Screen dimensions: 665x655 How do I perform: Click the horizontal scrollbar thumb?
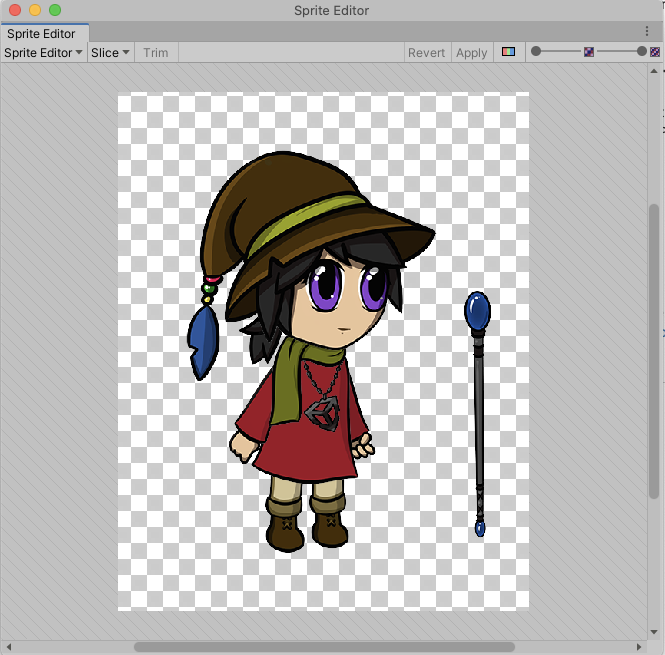pyautogui.click(x=324, y=647)
